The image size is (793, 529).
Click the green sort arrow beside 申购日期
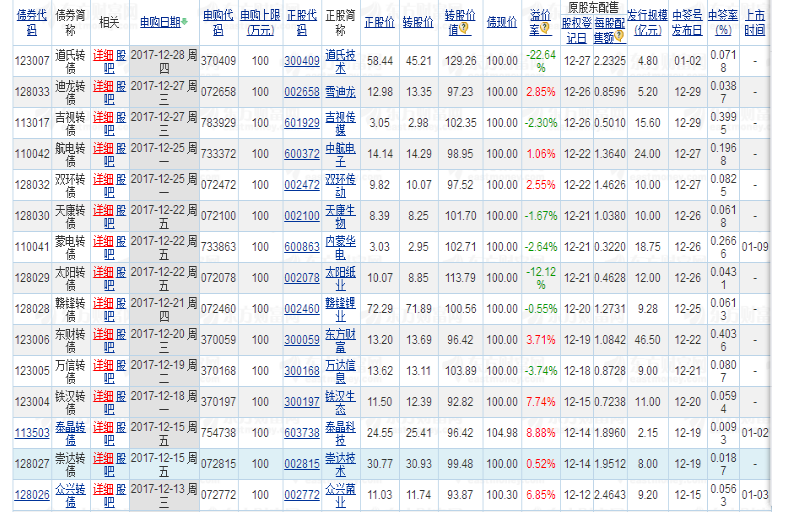point(185,22)
